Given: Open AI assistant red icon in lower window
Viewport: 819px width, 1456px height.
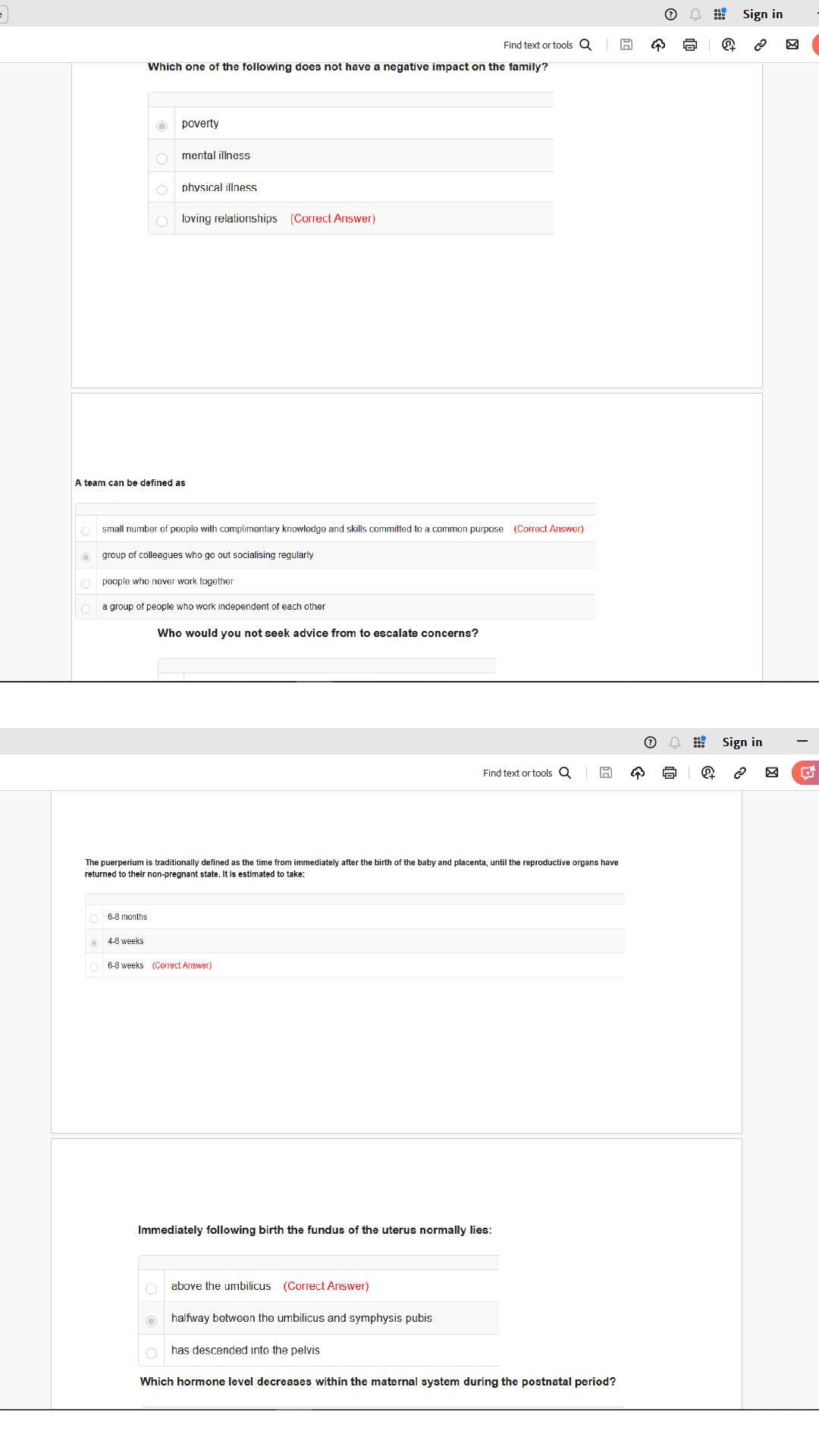Looking at the screenshot, I should pos(806,773).
